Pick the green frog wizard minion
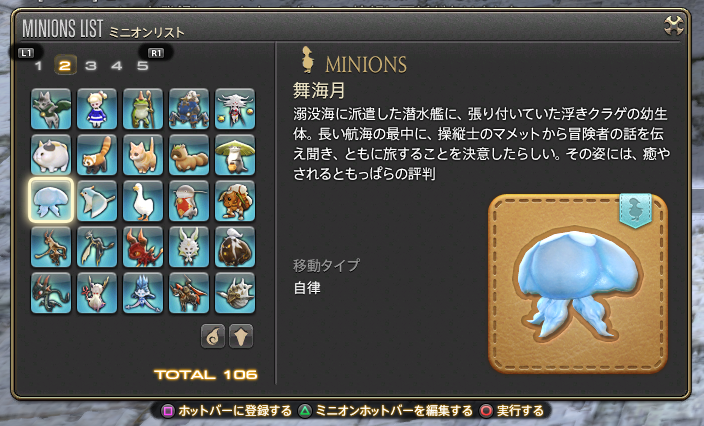The height and width of the screenshot is (426, 704). pyautogui.click(x=143, y=109)
